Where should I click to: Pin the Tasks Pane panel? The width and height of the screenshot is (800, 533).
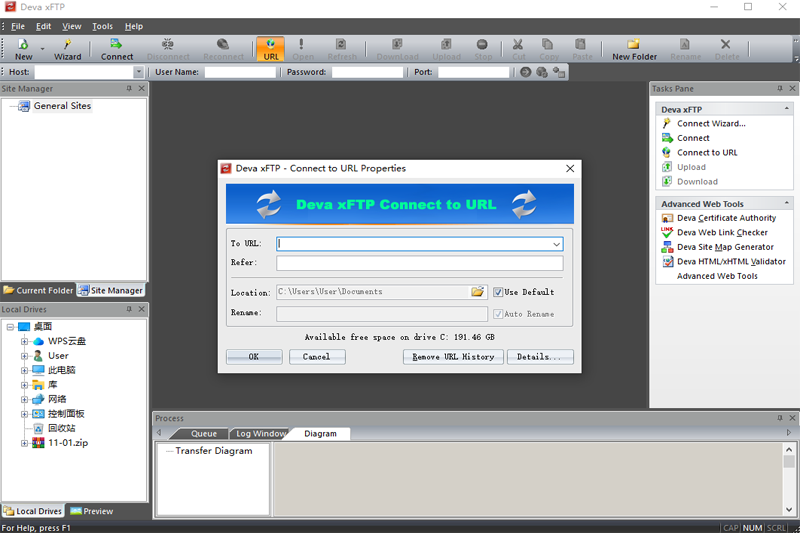[780, 89]
